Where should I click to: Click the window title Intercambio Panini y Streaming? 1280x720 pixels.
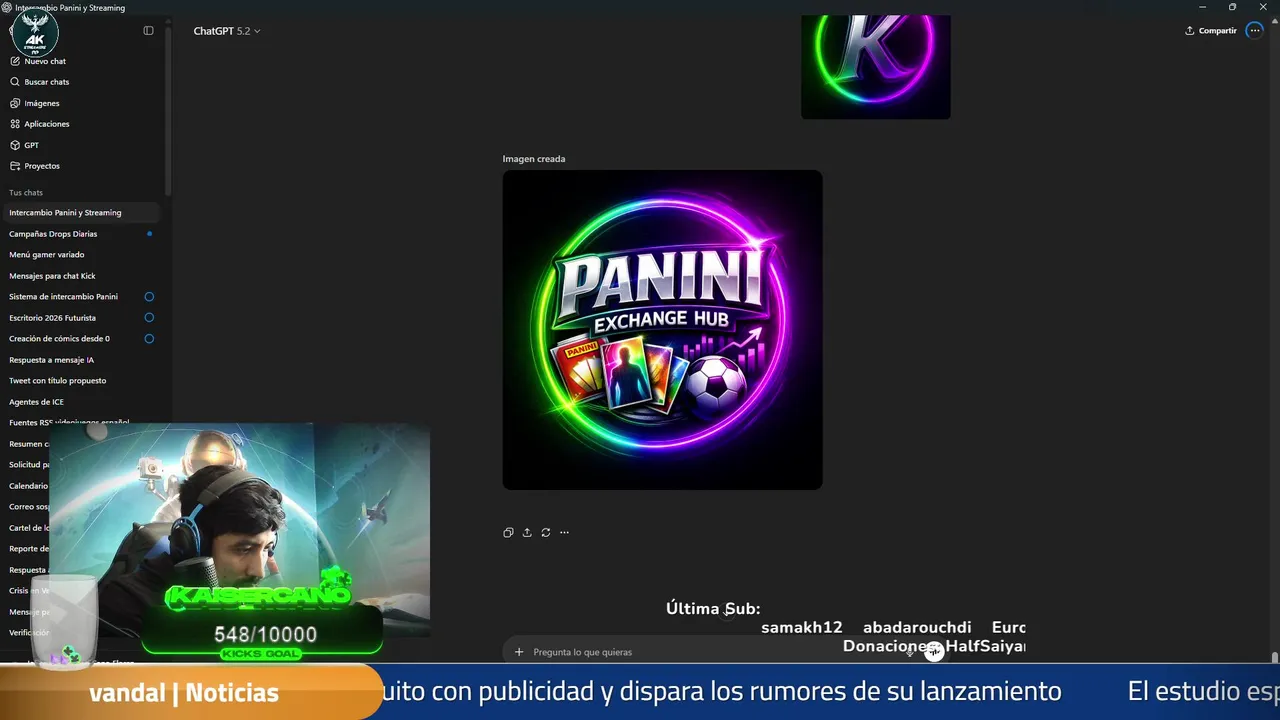[70, 7]
